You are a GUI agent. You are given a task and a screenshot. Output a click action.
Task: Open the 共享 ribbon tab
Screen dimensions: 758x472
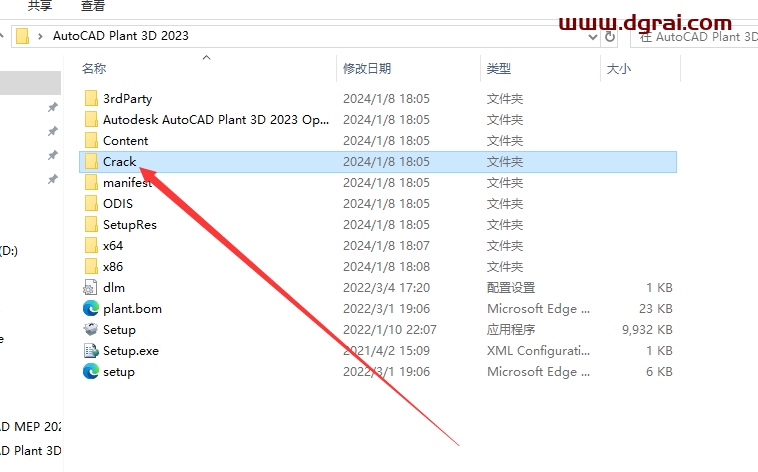point(40,6)
